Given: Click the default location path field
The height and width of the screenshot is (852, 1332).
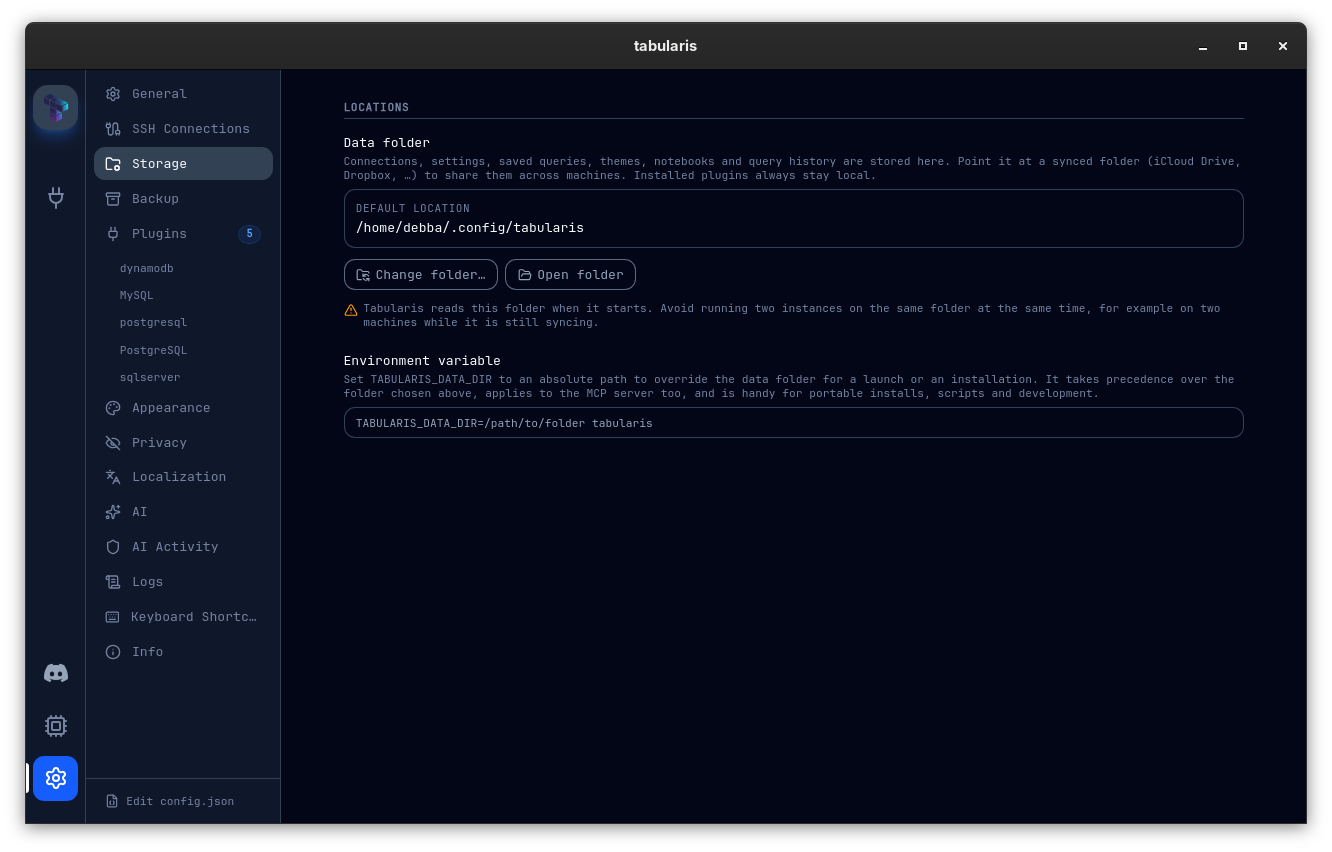Looking at the screenshot, I should tap(794, 218).
